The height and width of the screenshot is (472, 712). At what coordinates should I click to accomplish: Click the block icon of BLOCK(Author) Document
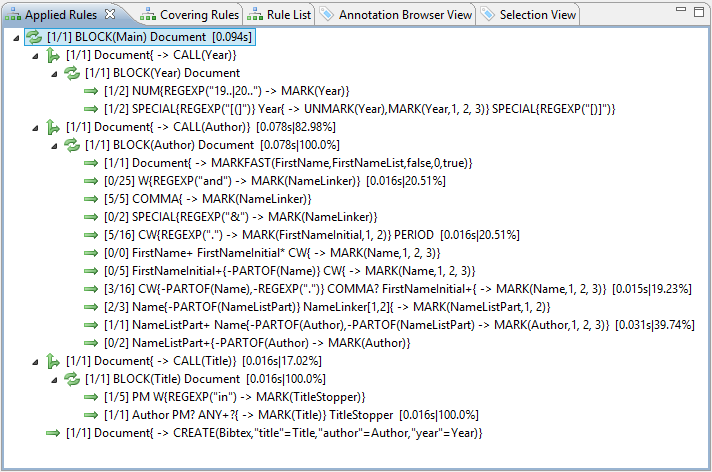(72, 145)
